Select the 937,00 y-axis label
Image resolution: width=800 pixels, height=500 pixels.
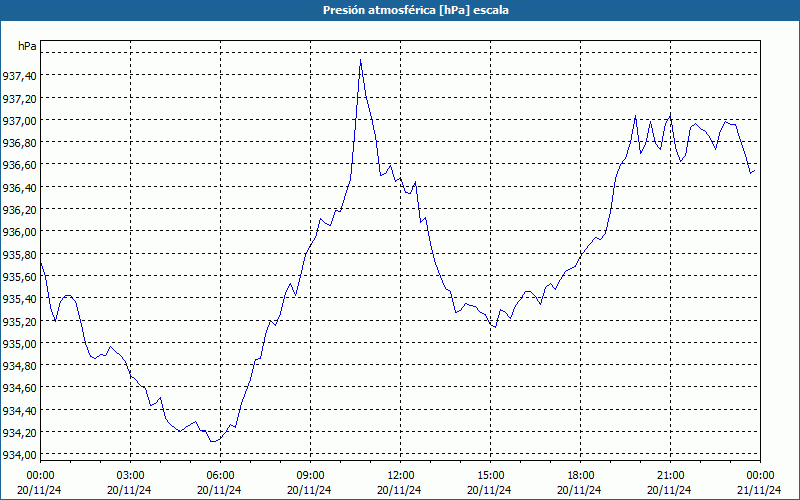[x=19, y=120]
